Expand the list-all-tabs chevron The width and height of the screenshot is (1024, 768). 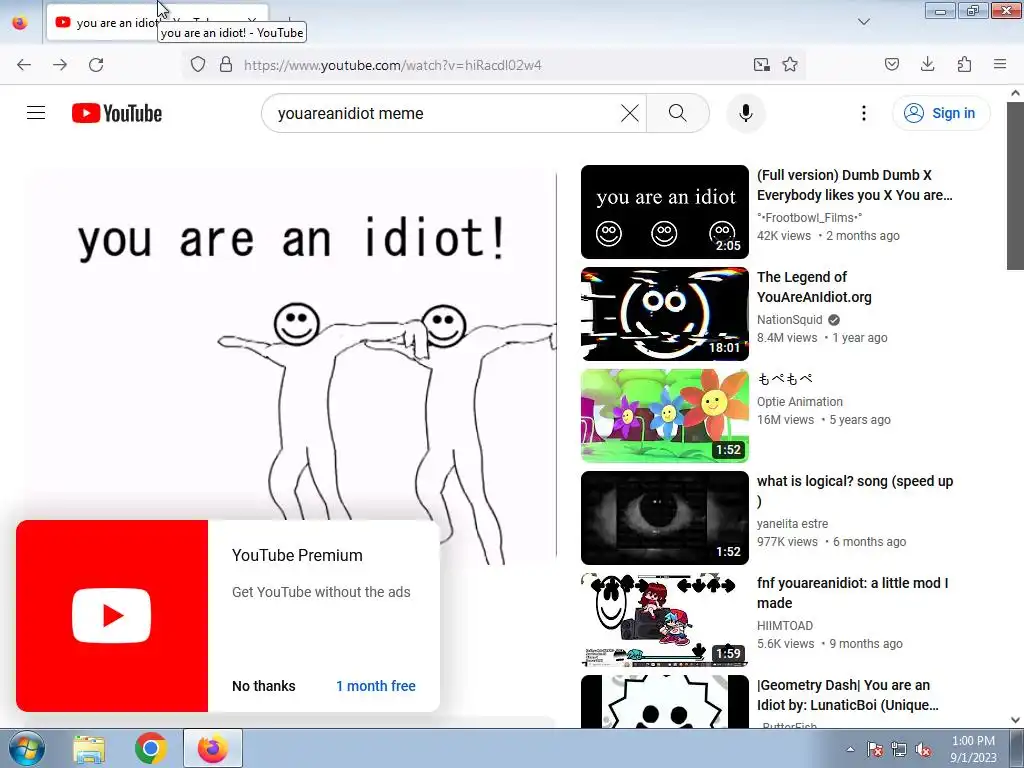(863, 22)
